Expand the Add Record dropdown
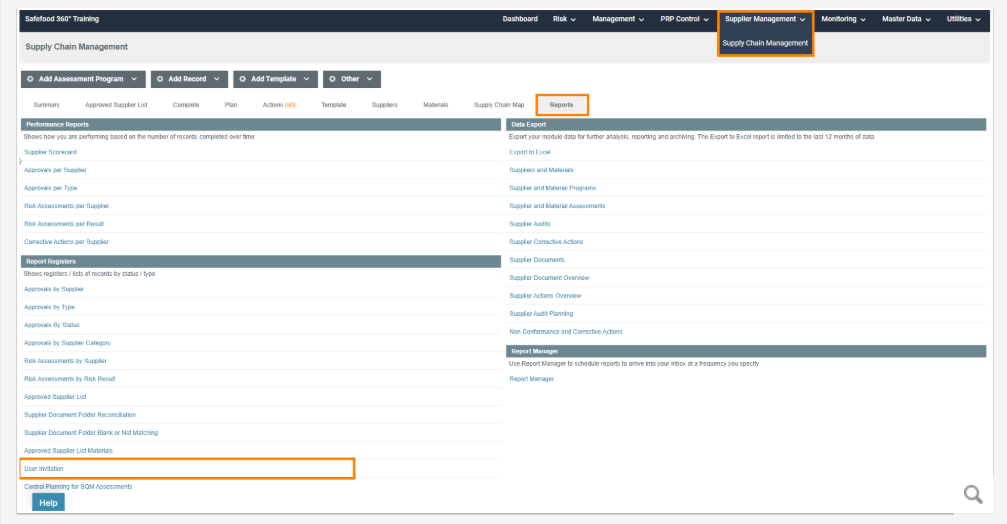 point(188,79)
